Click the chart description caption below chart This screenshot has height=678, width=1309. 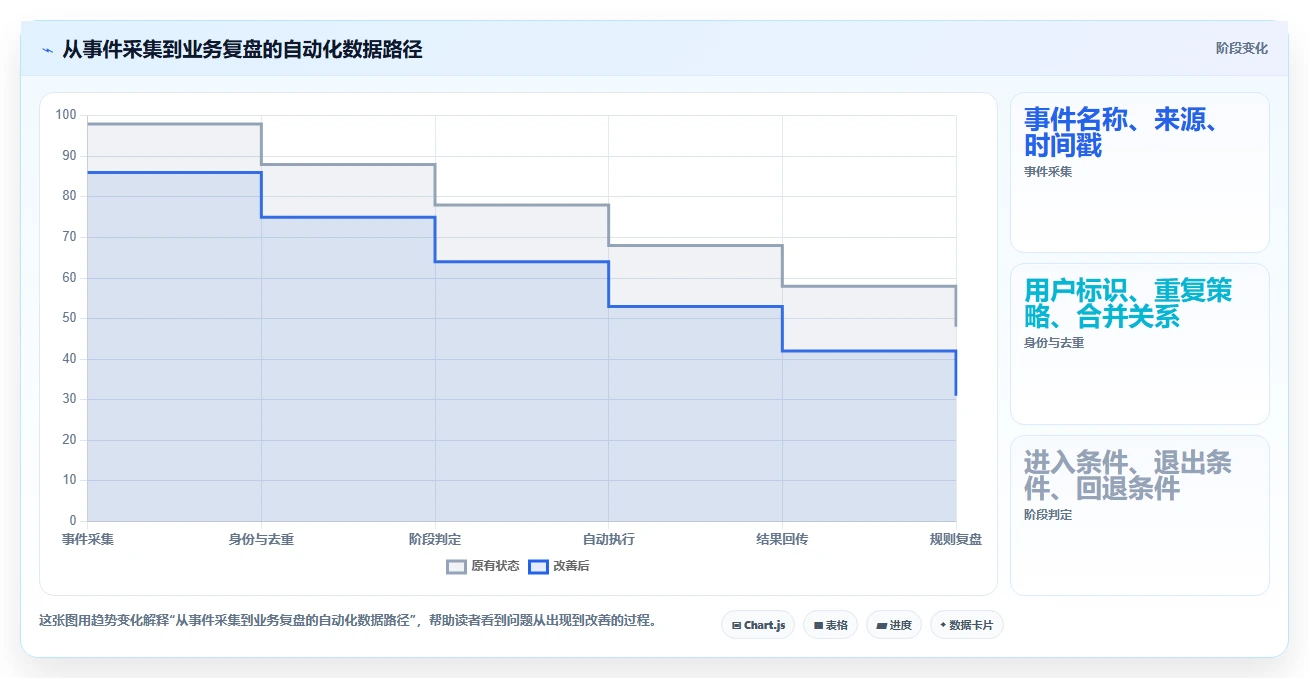[x=348, y=620]
